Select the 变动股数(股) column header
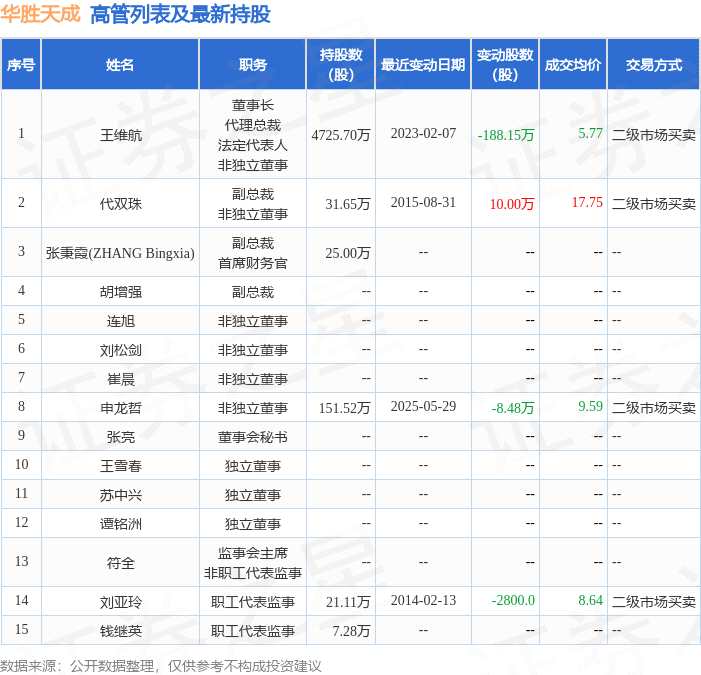Viewport: 701px width, 675px height. coord(505,65)
